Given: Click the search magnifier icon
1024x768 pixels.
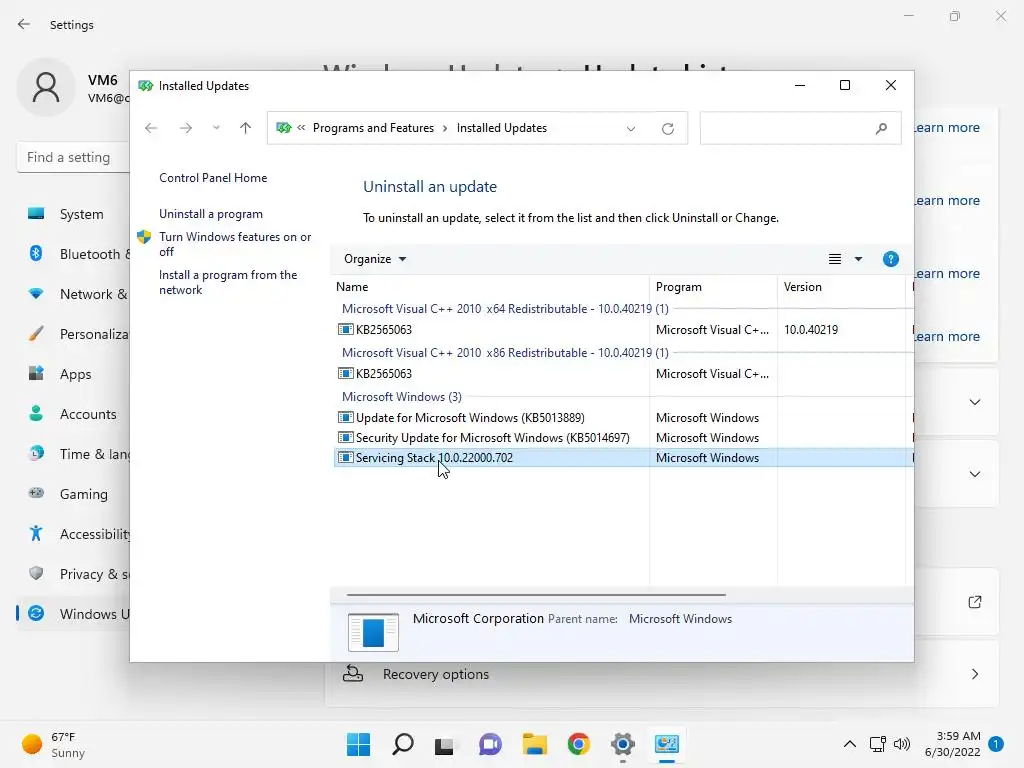Looking at the screenshot, I should pos(882,128).
